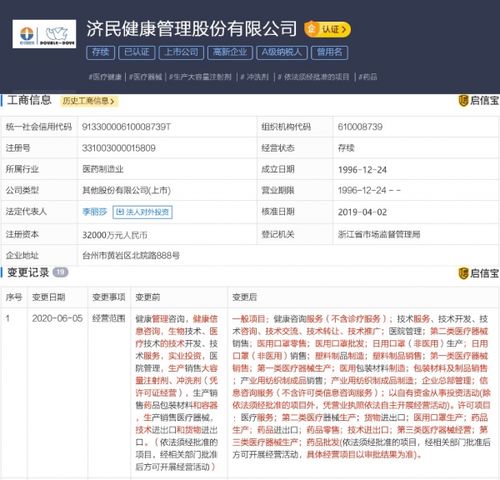Click the company logo thumbnail
The height and width of the screenshot is (480, 500).
pyautogui.click(x=44, y=34)
